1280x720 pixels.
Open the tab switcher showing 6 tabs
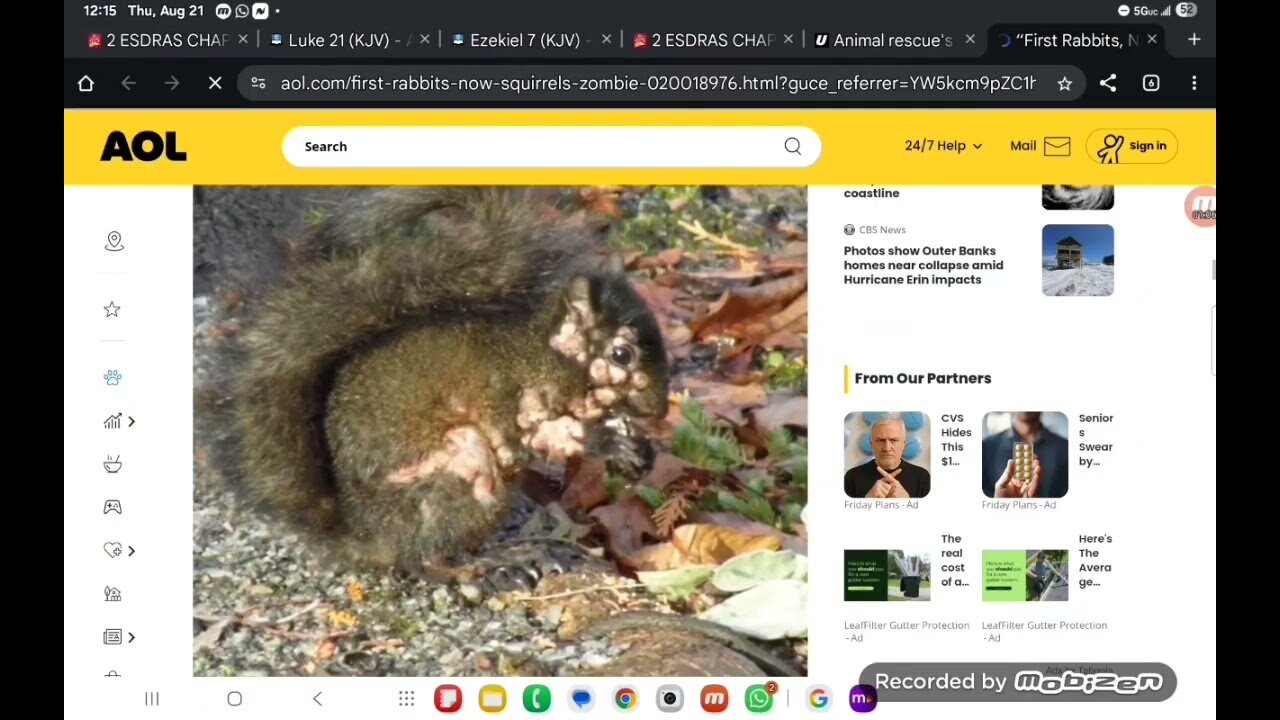1151,84
